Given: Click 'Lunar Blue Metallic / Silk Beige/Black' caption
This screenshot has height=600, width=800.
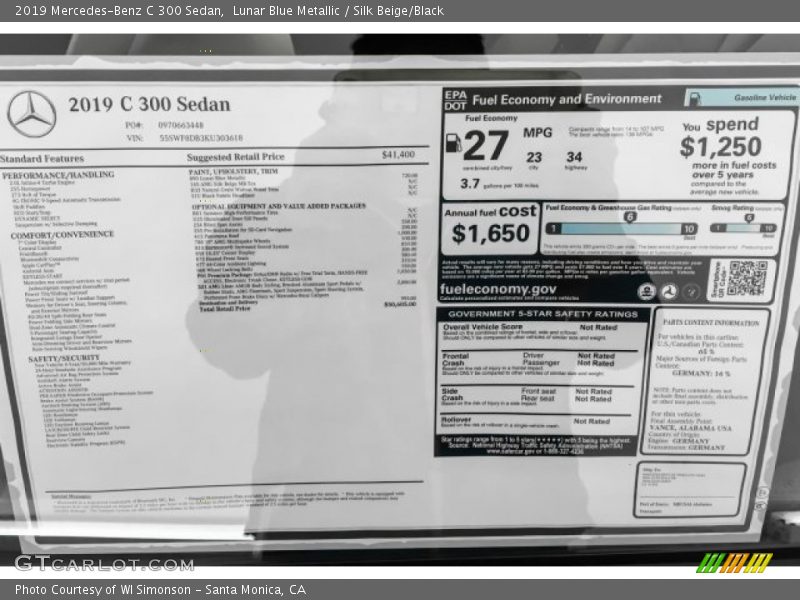Looking at the screenshot, I should pyautogui.click(x=338, y=11).
